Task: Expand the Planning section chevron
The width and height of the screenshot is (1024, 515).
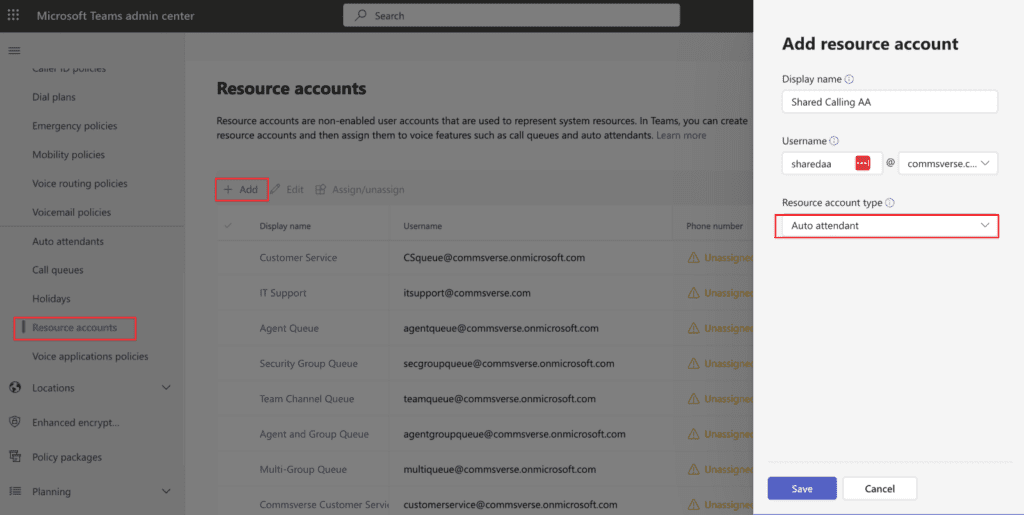Action: click(166, 492)
